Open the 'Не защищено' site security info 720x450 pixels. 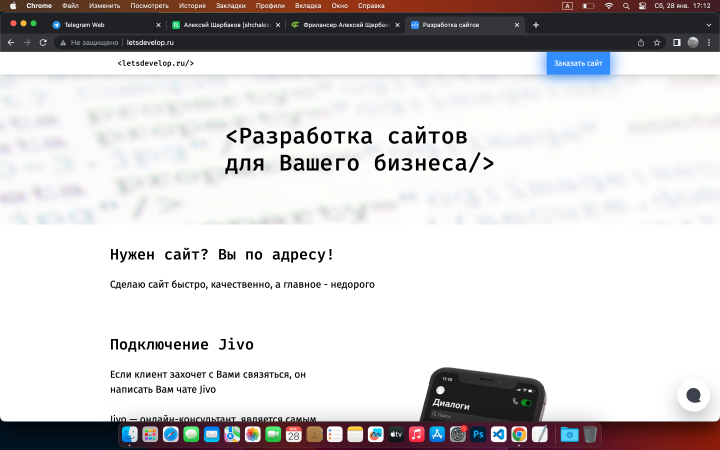pyautogui.click(x=89, y=42)
